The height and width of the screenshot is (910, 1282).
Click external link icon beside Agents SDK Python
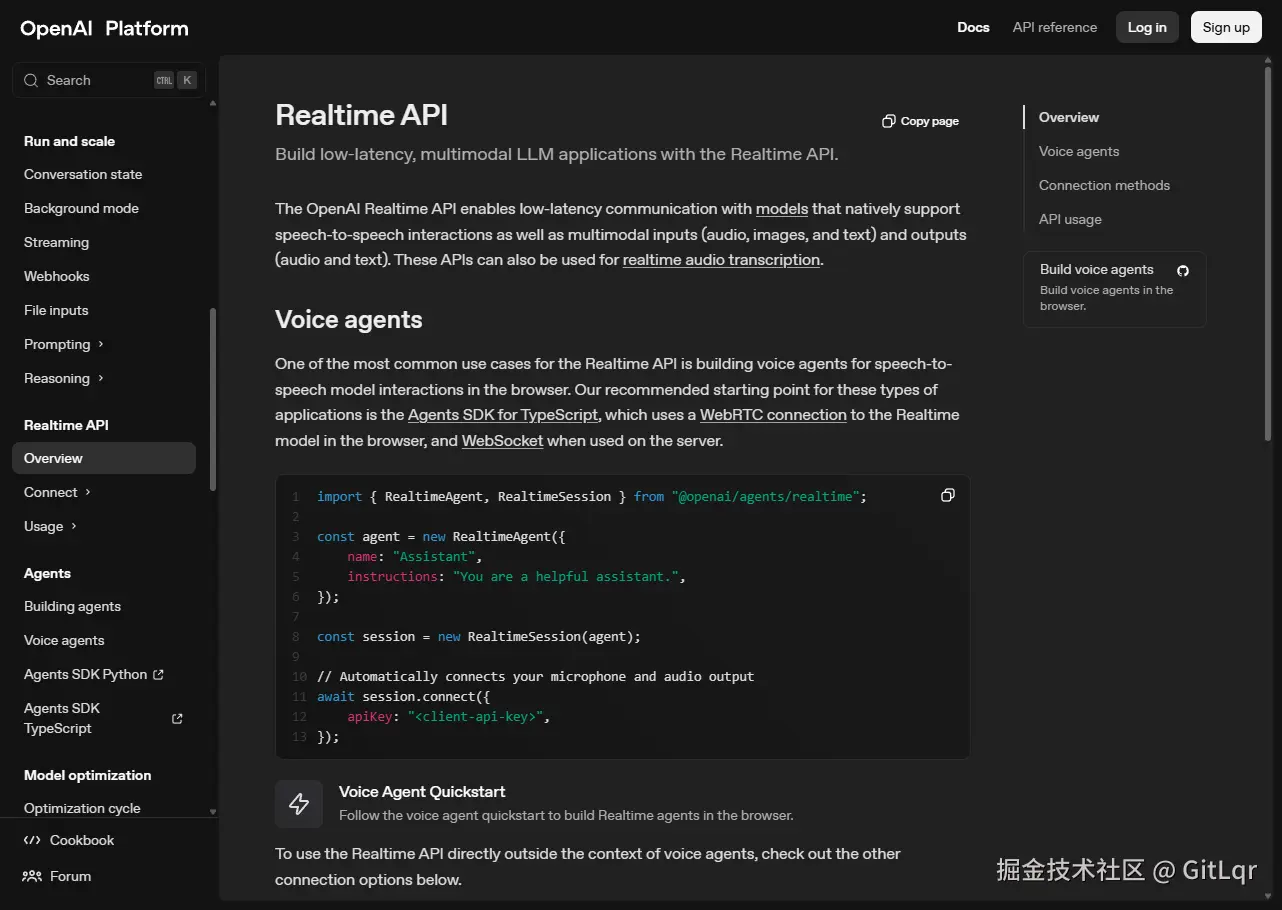tap(158, 674)
